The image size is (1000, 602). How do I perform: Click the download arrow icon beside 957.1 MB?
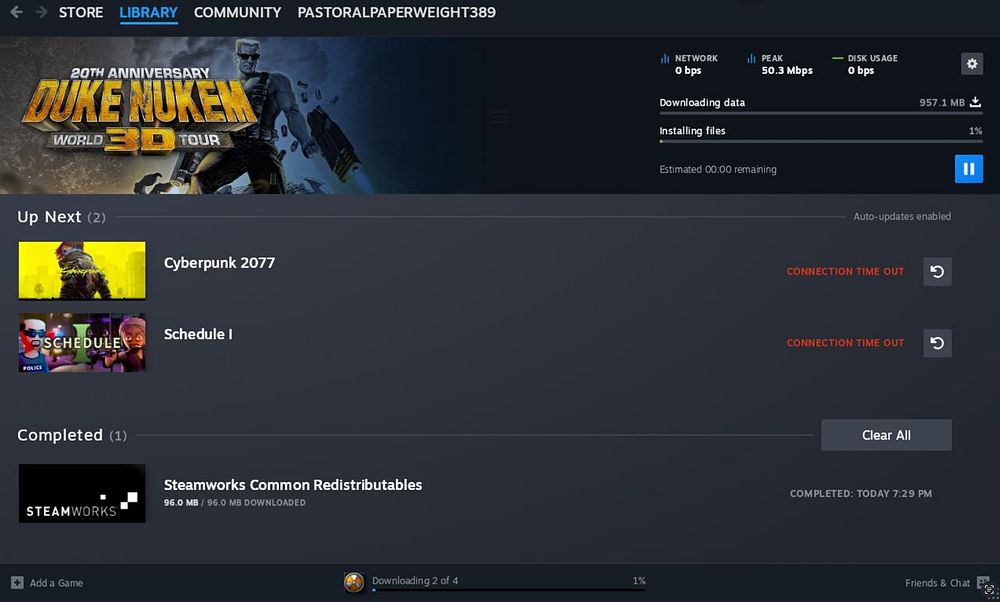[975, 102]
